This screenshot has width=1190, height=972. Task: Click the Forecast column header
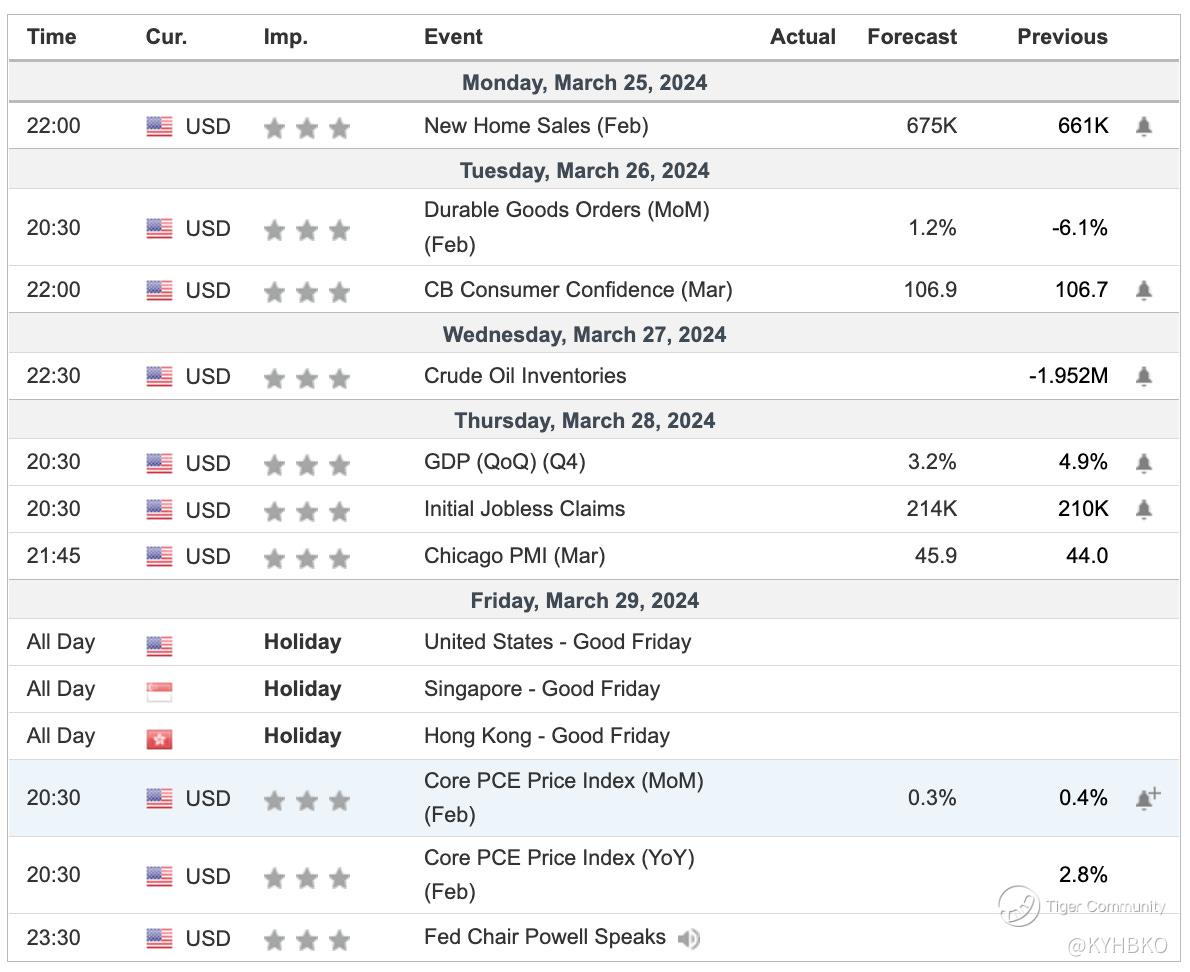point(912,37)
